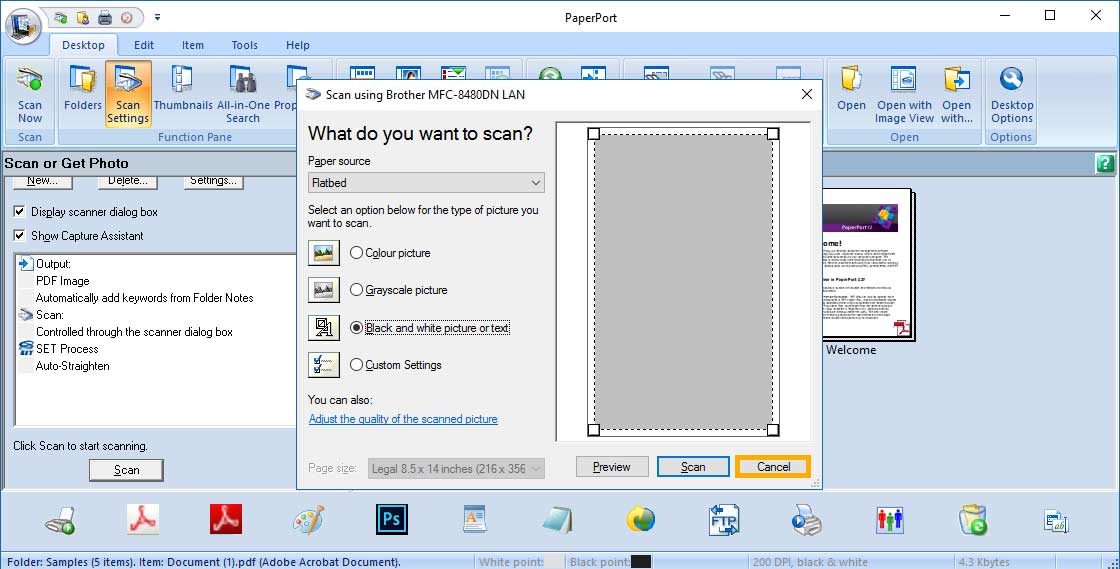Toggle the Scan Settings pane button
This screenshot has width=1120, height=569.
128,94
